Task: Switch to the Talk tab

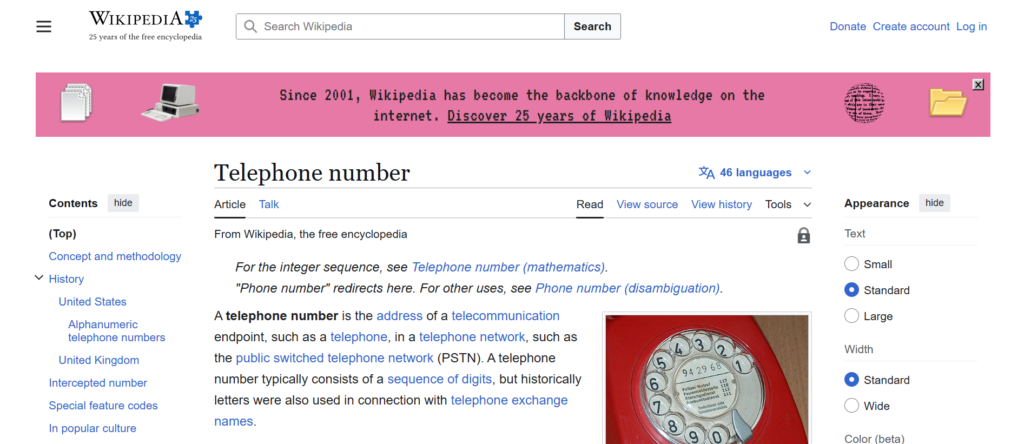Action: point(269,204)
